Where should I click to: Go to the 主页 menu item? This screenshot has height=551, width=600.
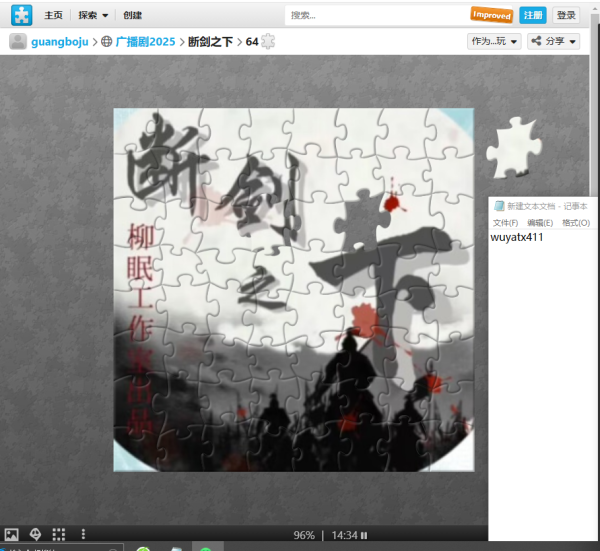pos(53,15)
